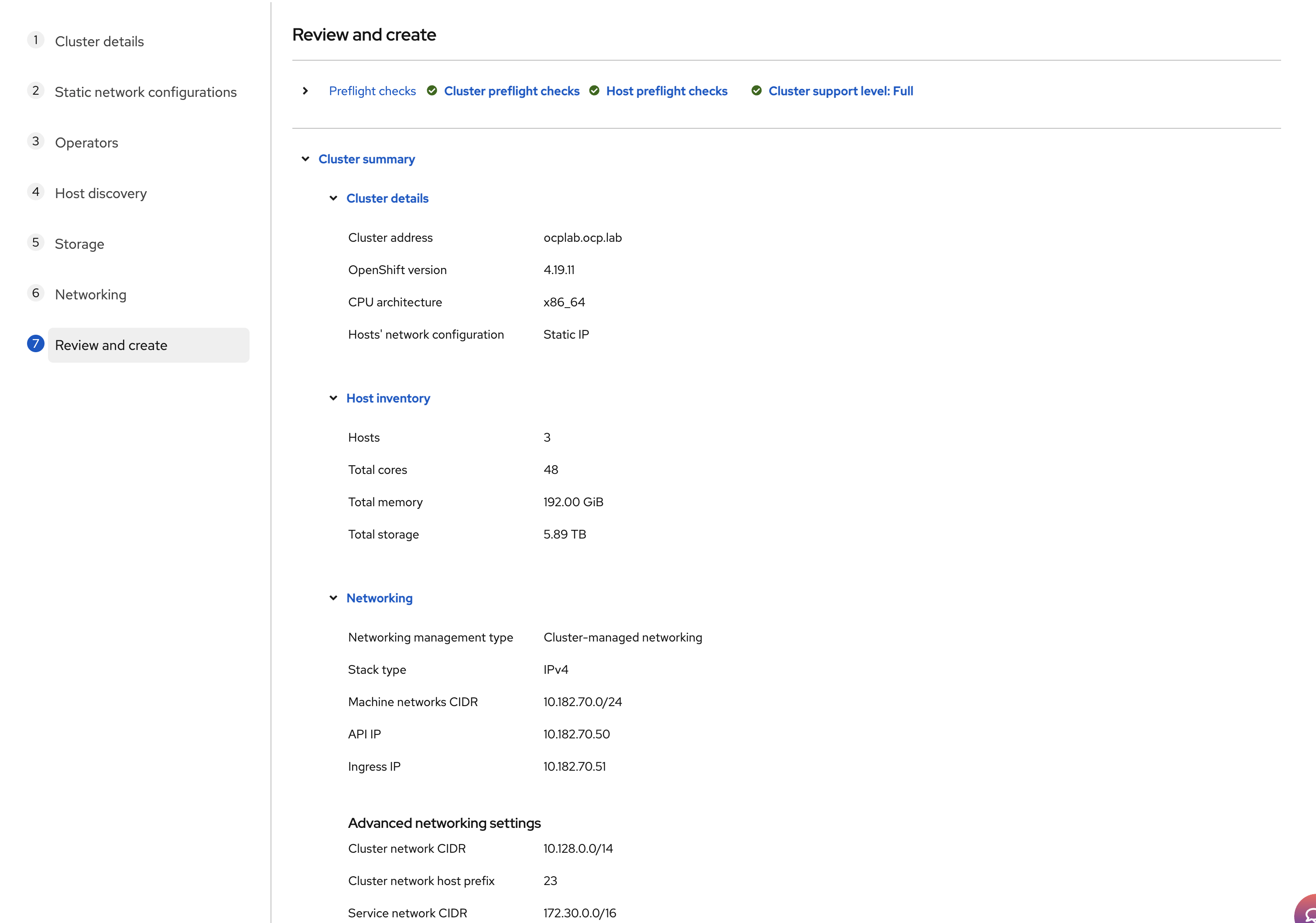The image size is (1316, 923).
Task: Click the step 6 numbered circle icon
Action: tap(35, 294)
